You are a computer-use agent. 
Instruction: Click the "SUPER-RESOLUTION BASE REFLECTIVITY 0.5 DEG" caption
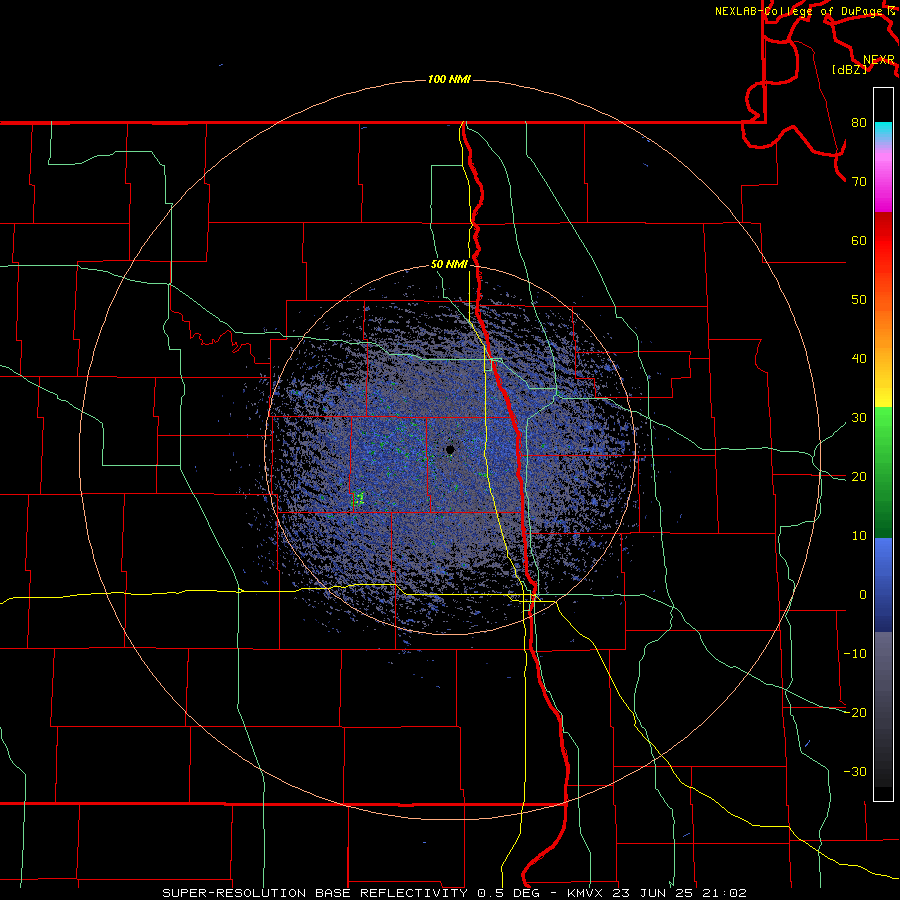[351, 893]
